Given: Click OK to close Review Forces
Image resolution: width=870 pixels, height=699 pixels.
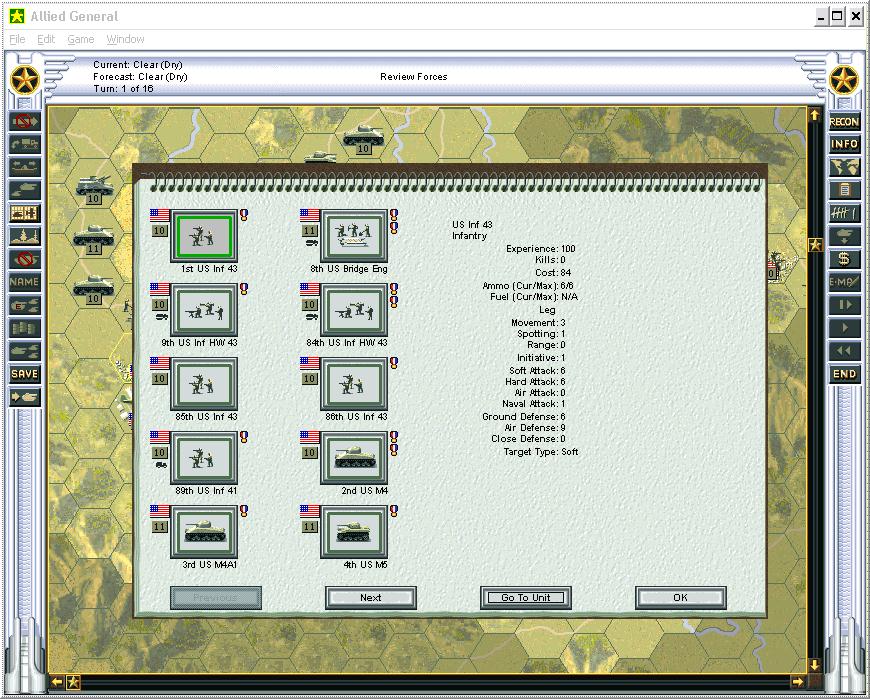Looking at the screenshot, I should (x=680, y=597).
